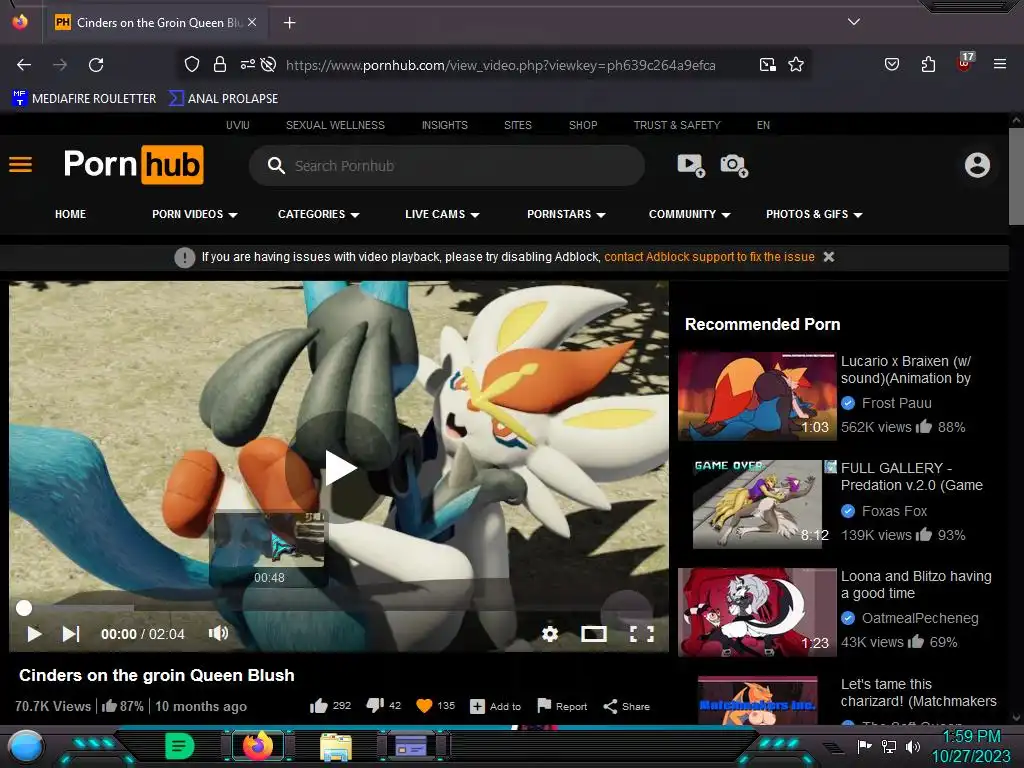Click the large center play button overlay
Viewport: 1024px width, 768px height.
(x=340, y=468)
